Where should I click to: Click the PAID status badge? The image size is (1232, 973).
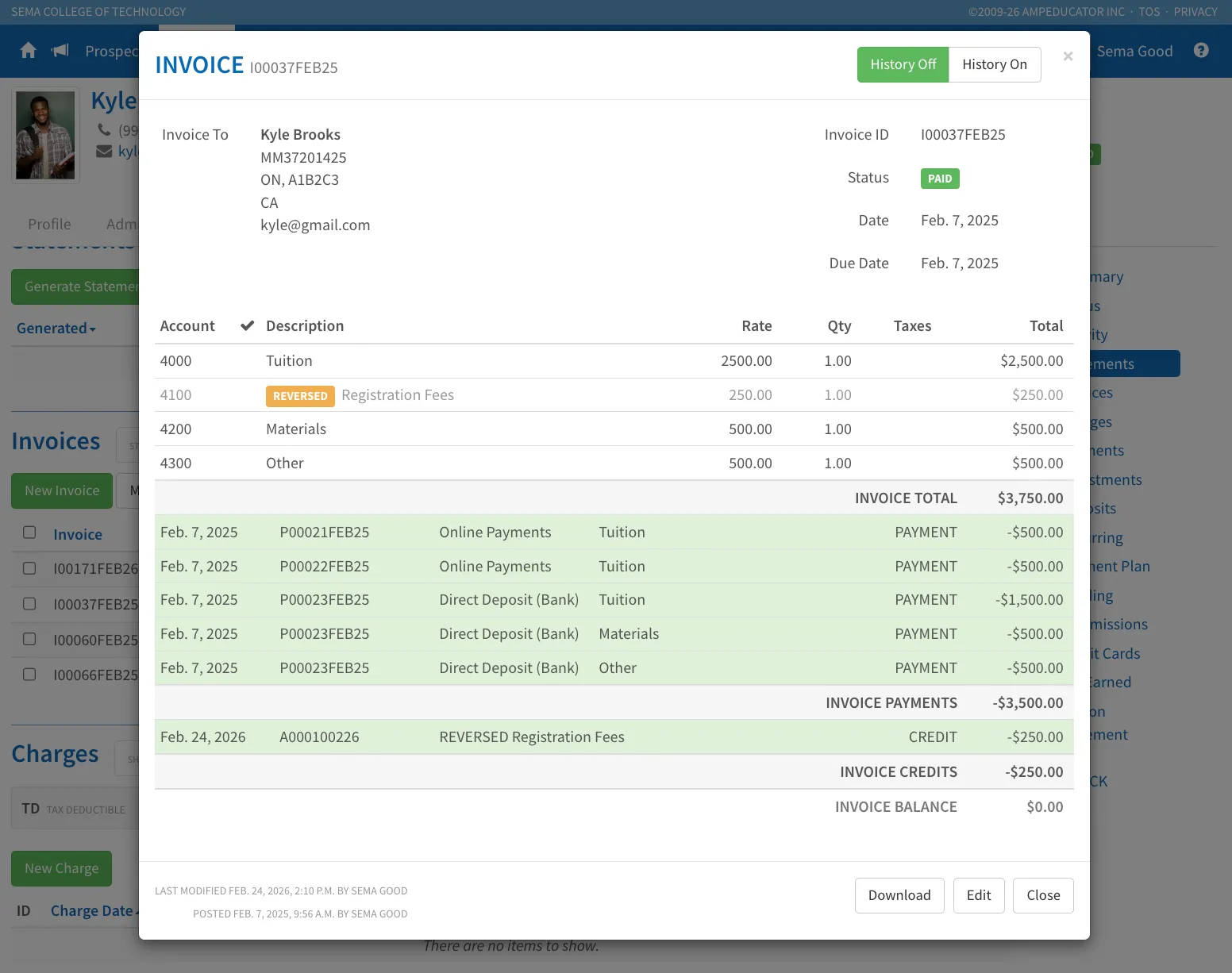[940, 179]
